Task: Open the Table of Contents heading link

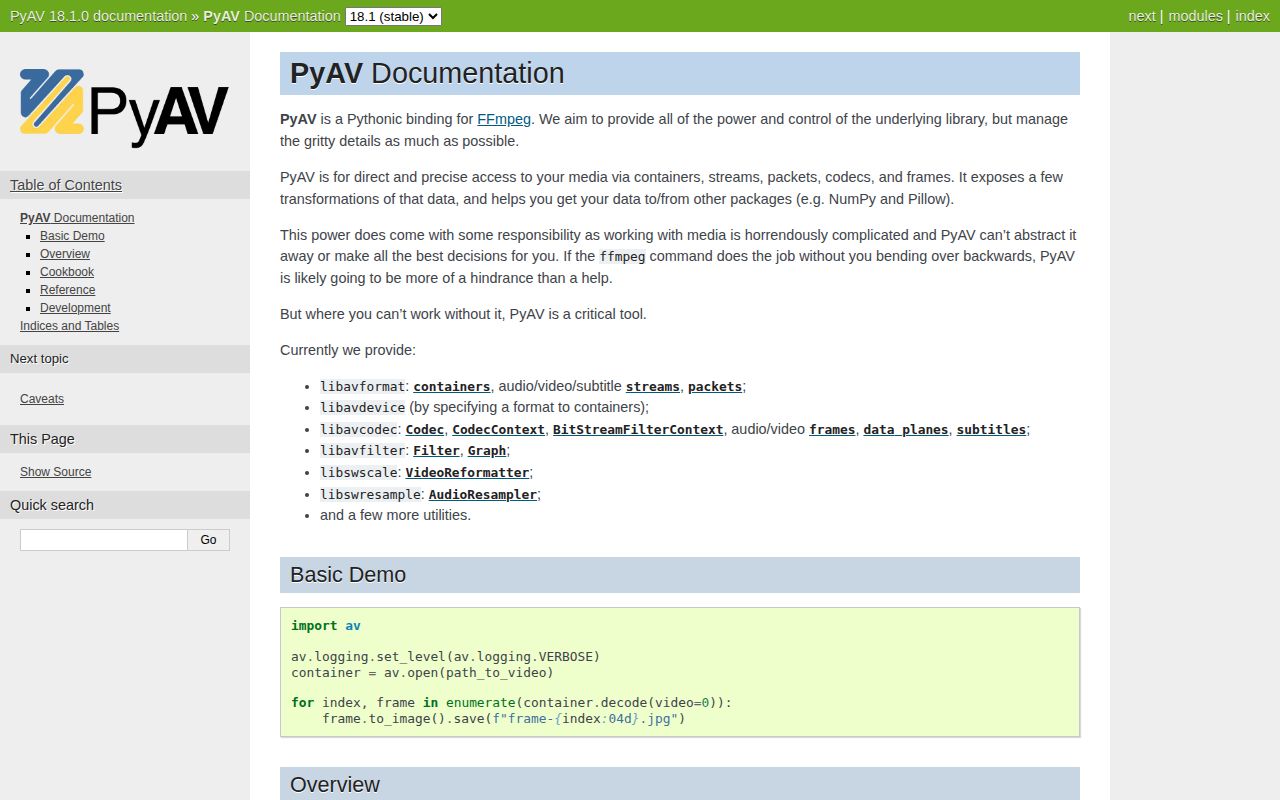Action: [66, 185]
